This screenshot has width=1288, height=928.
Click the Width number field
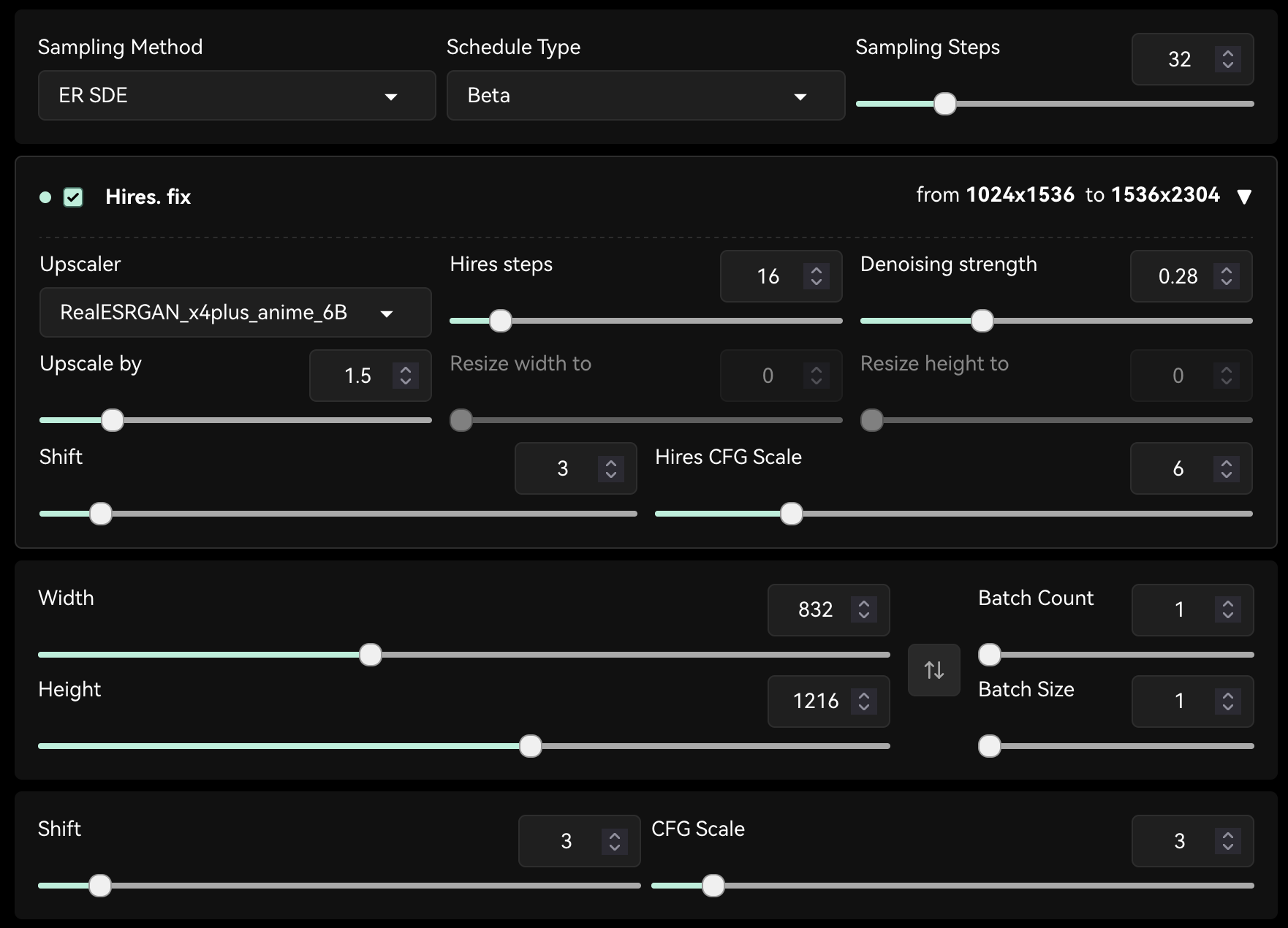click(x=829, y=609)
